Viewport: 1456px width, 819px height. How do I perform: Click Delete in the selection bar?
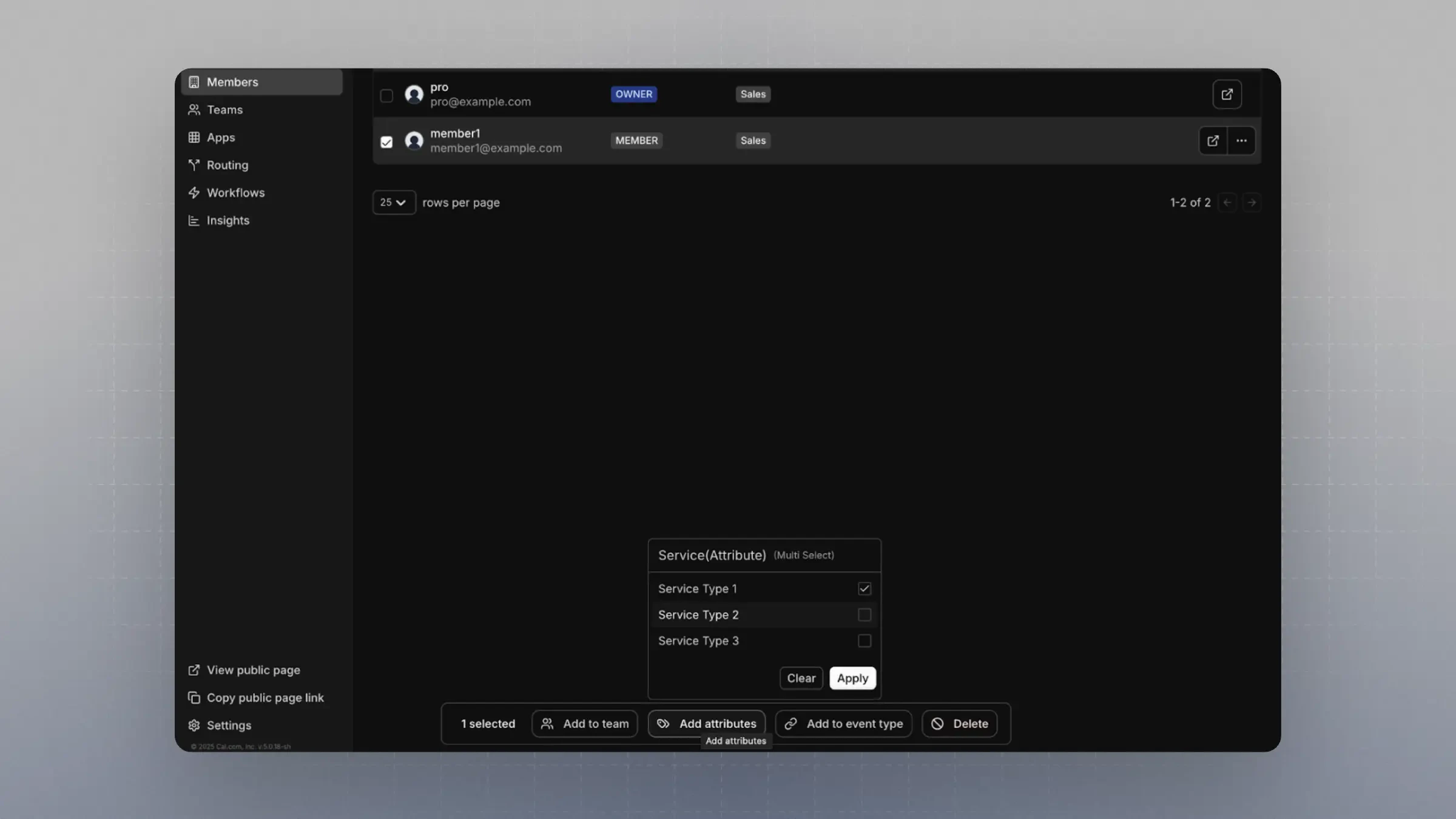point(959,724)
